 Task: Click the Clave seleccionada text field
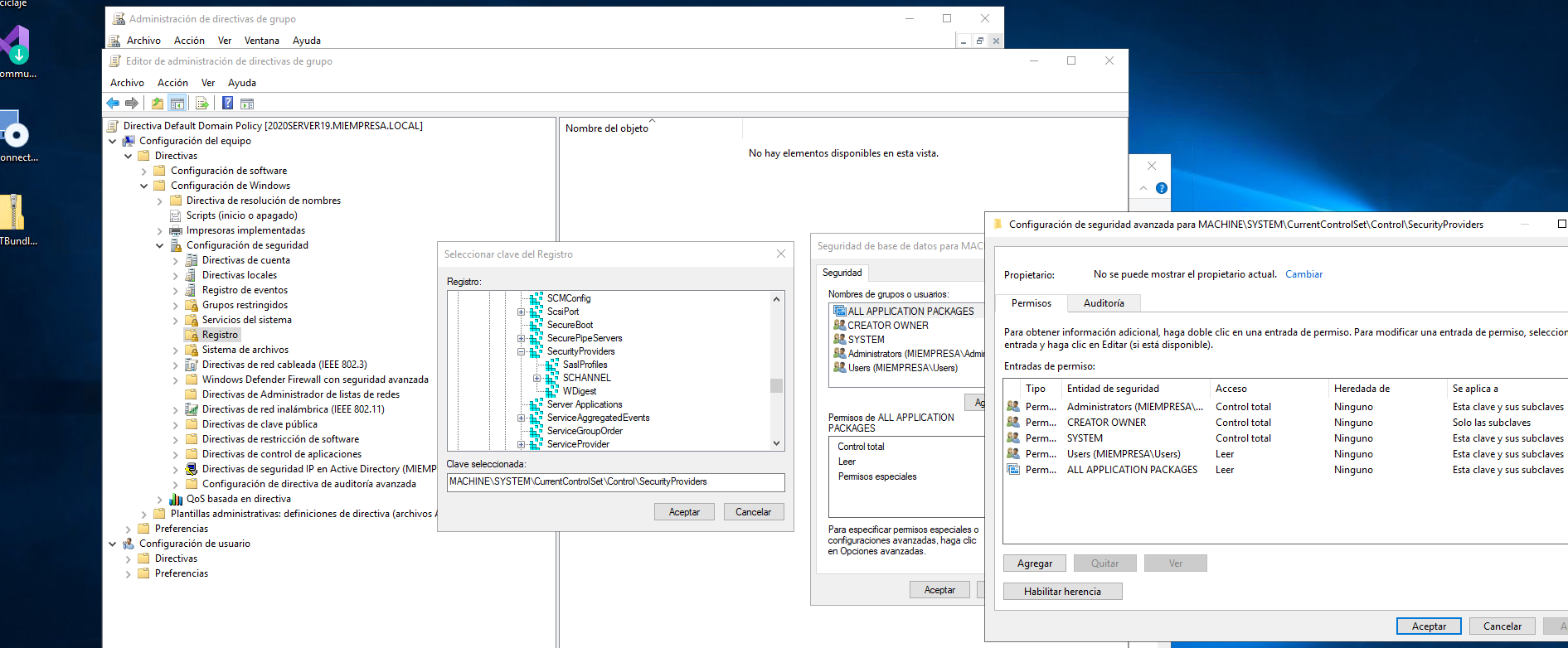[615, 482]
